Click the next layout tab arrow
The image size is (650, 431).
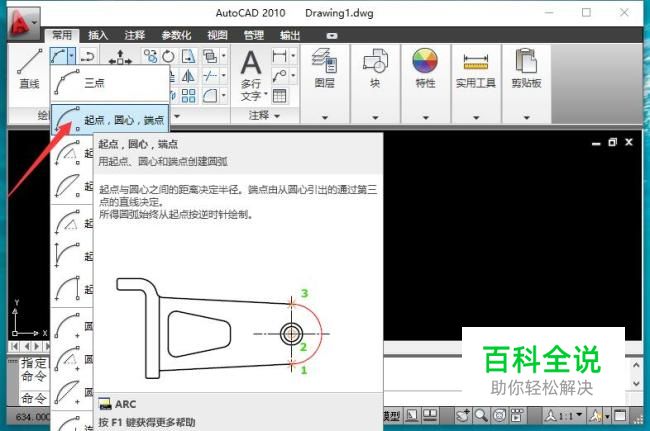[36, 346]
